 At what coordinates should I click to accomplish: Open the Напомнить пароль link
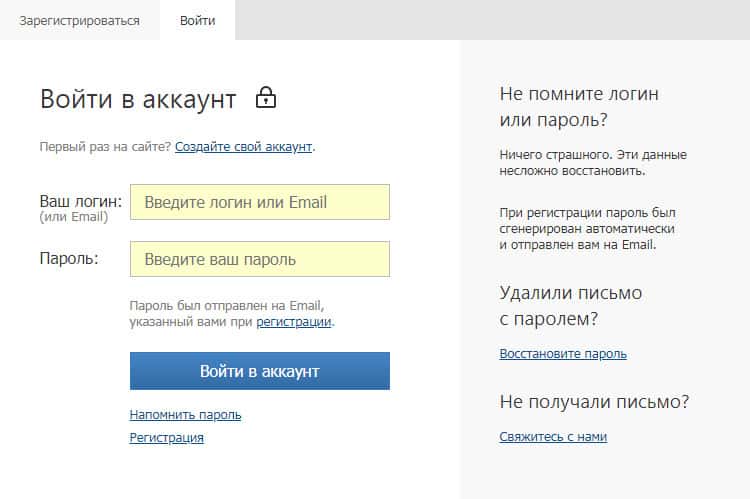click(185, 415)
